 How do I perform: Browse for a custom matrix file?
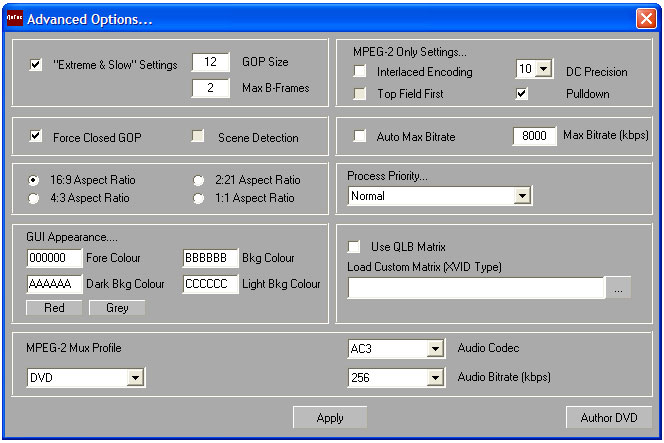[x=618, y=288]
